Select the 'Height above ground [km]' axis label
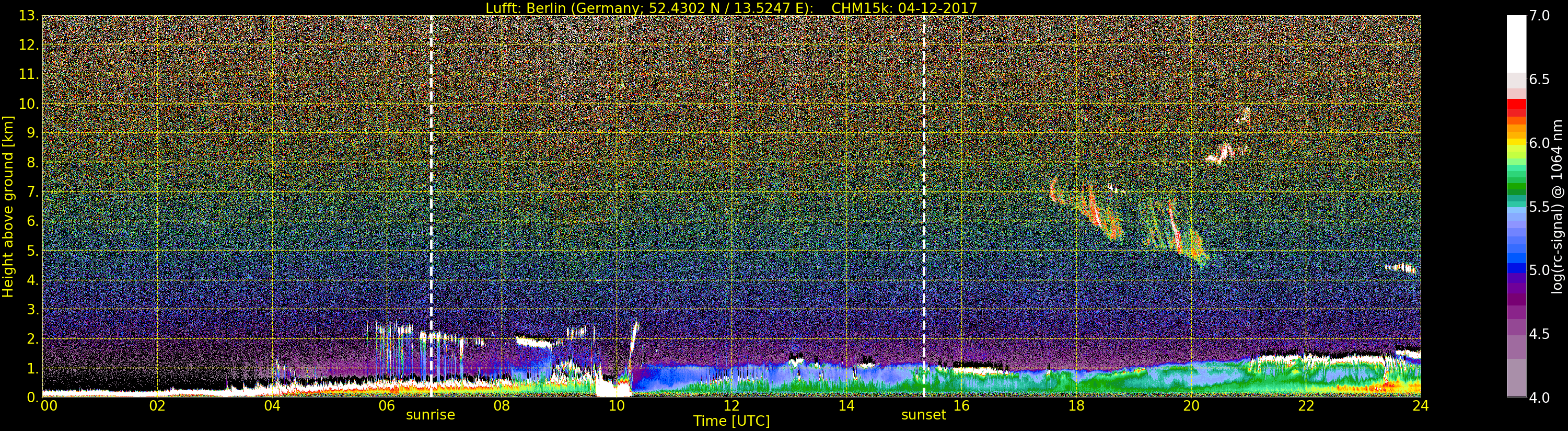The width and height of the screenshot is (1568, 431). click(8, 206)
